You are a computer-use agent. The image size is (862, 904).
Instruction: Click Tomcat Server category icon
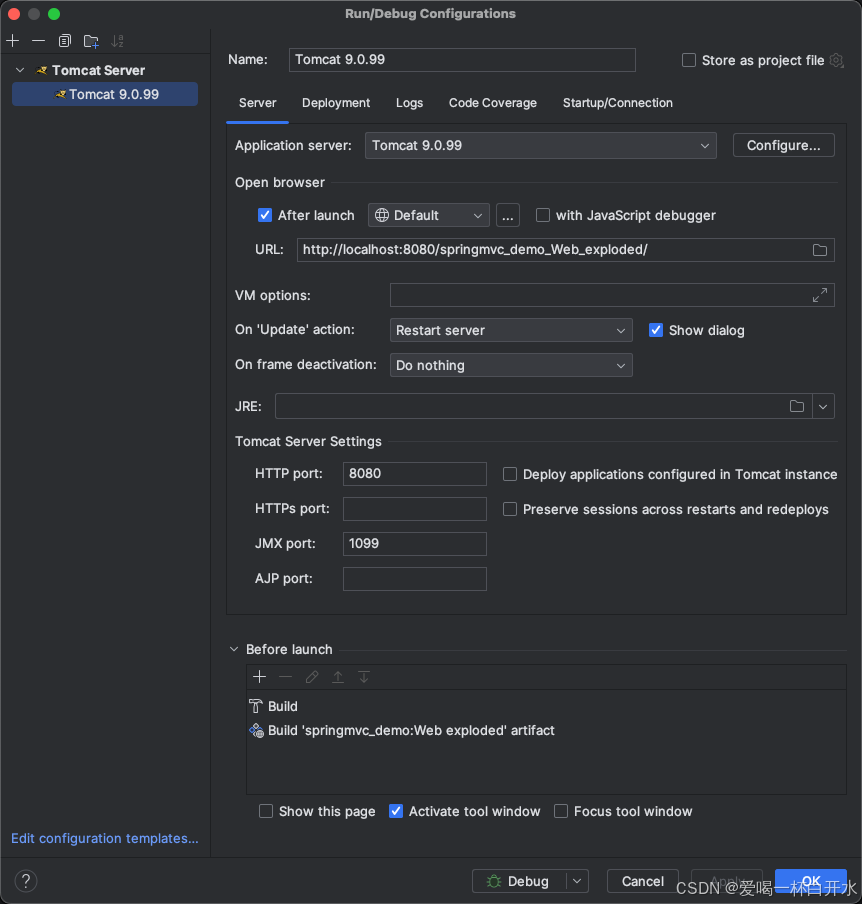tap(42, 70)
